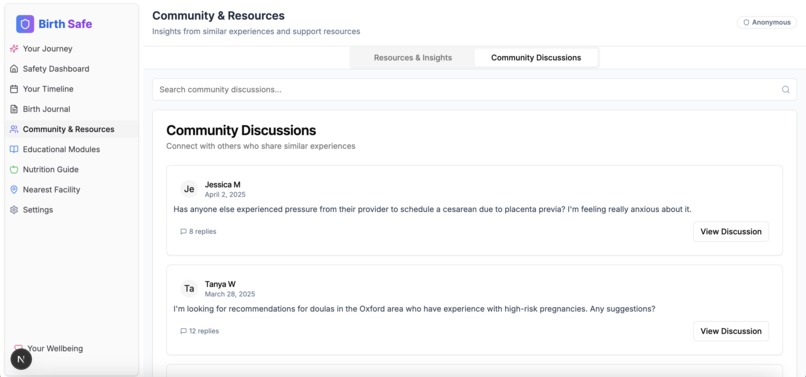
Task: Click the placenta previa post text
Action: (x=432, y=209)
